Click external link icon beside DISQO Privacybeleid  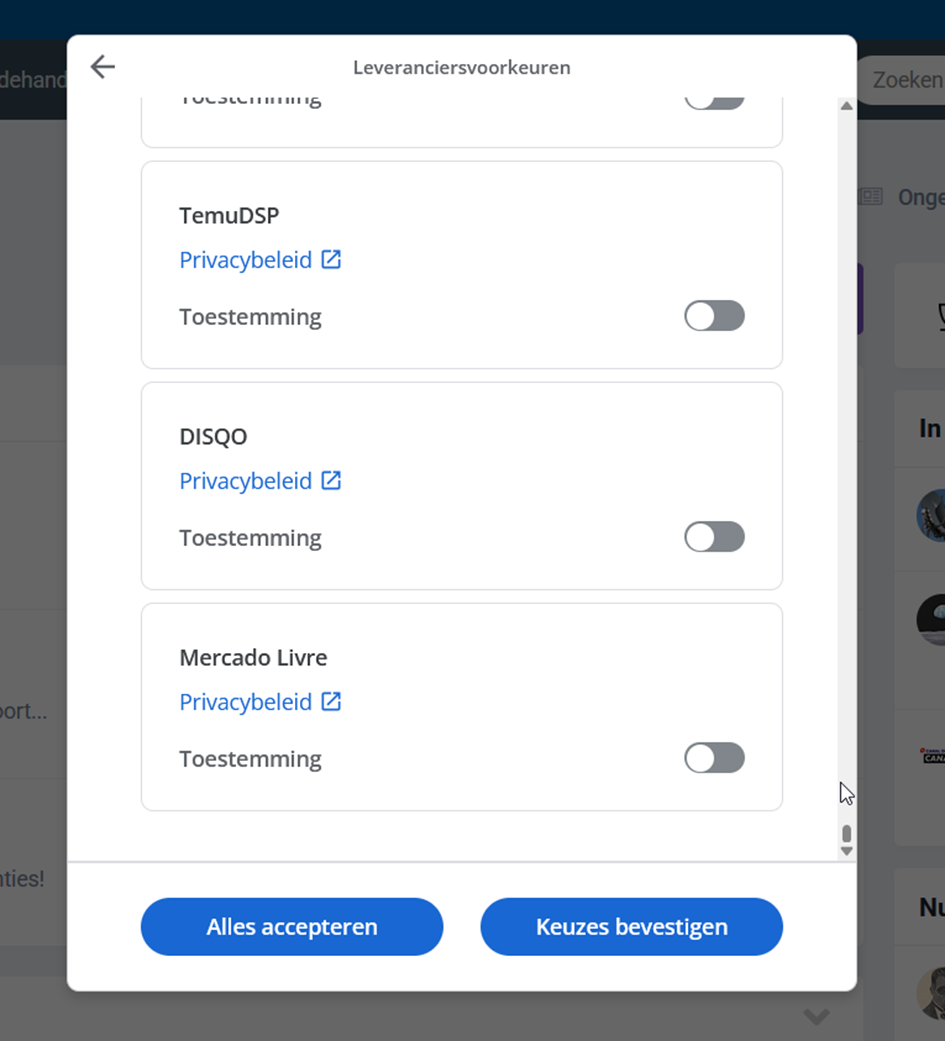(x=331, y=481)
